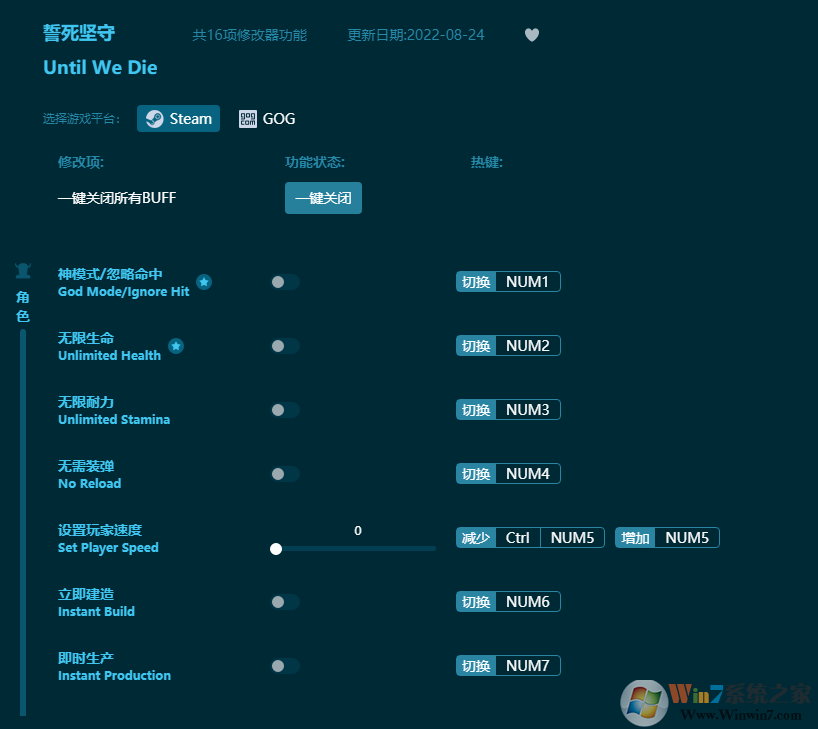The image size is (818, 729).
Task: Enable Unlimited Health toggle
Action: coord(285,346)
